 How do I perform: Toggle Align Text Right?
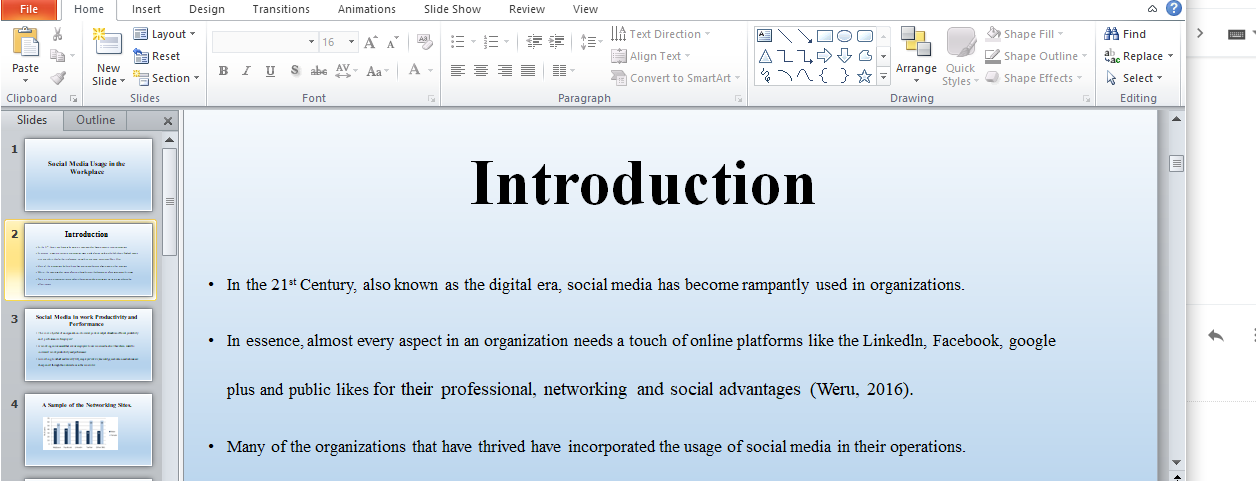[x=505, y=71]
